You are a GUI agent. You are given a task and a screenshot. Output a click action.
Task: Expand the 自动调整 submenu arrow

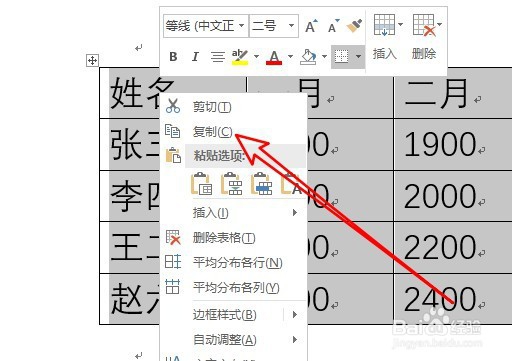point(294,339)
